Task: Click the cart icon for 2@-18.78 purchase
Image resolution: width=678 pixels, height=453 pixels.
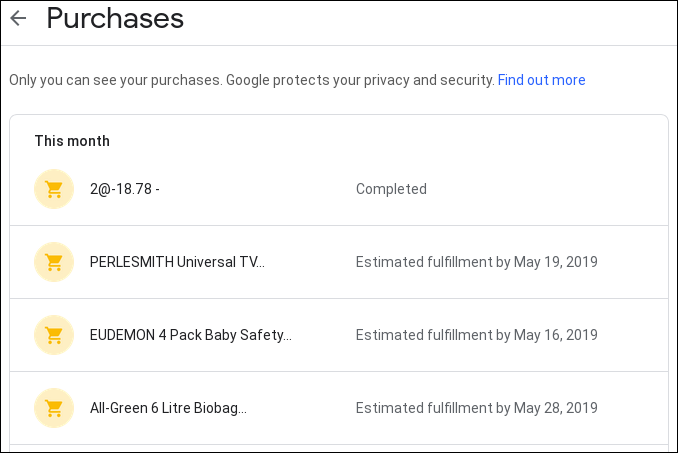Action: coord(54,189)
